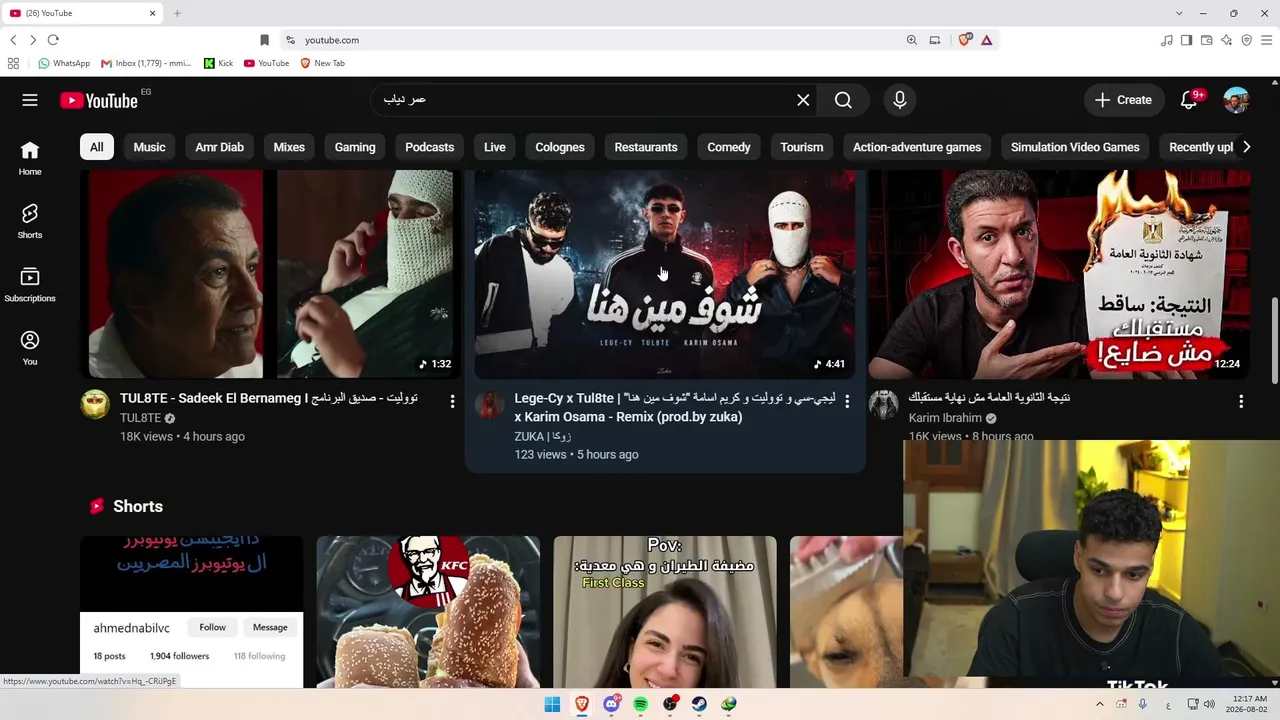Select the Colognes filter chip
Screen dimensions: 1280x720
(559, 147)
